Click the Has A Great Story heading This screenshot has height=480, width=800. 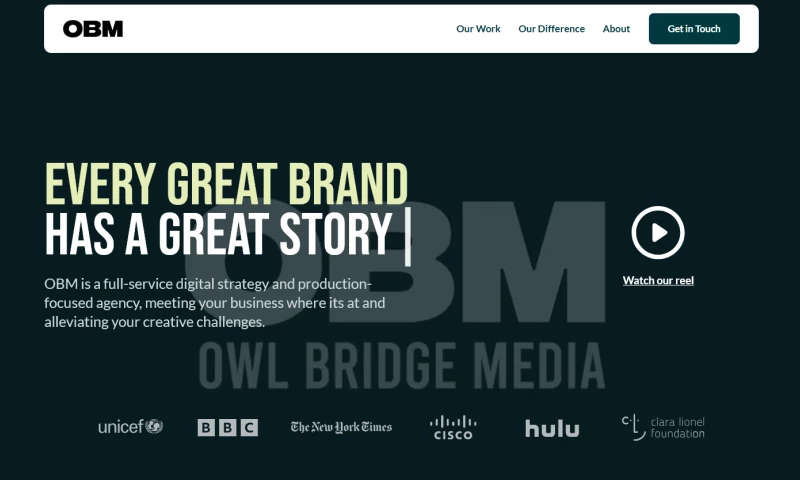[x=218, y=234]
